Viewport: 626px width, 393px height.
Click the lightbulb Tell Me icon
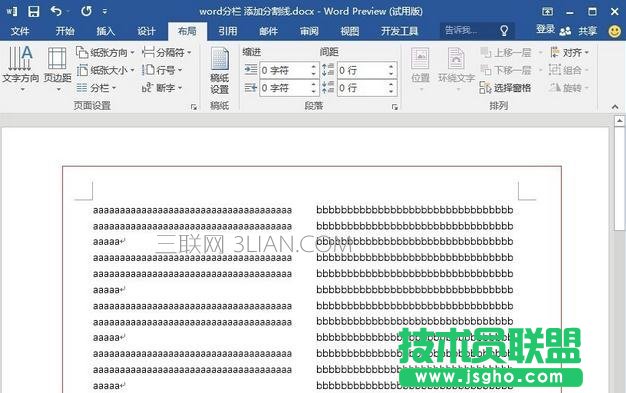coord(504,31)
